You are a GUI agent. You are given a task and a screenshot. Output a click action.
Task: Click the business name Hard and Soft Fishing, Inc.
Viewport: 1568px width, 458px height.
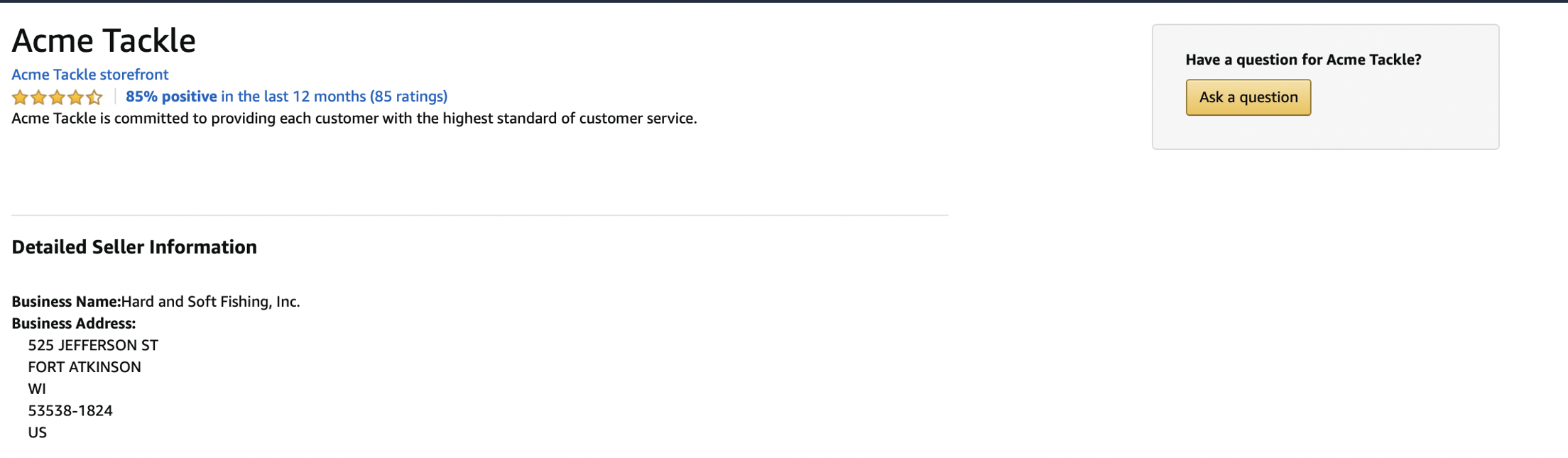(211, 301)
